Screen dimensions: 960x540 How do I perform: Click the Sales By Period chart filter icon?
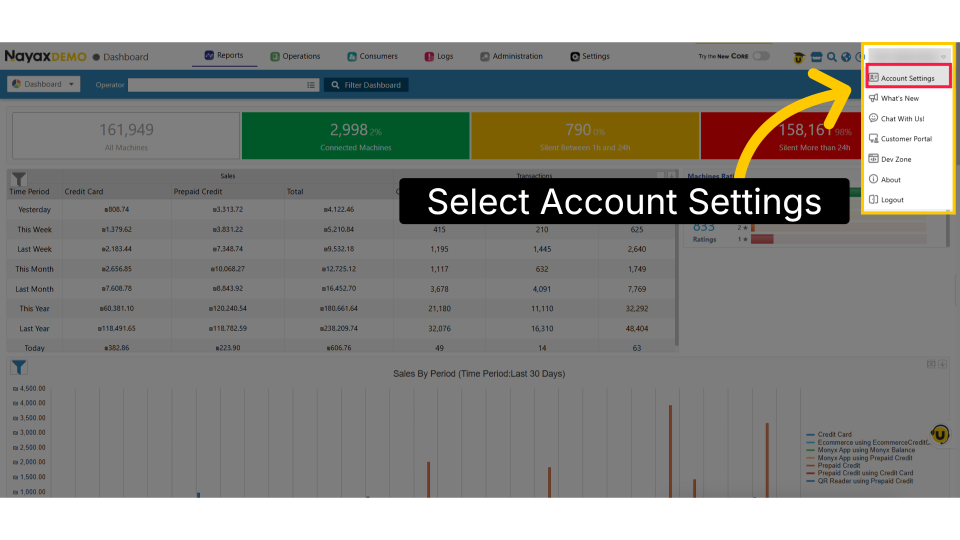tap(19, 367)
